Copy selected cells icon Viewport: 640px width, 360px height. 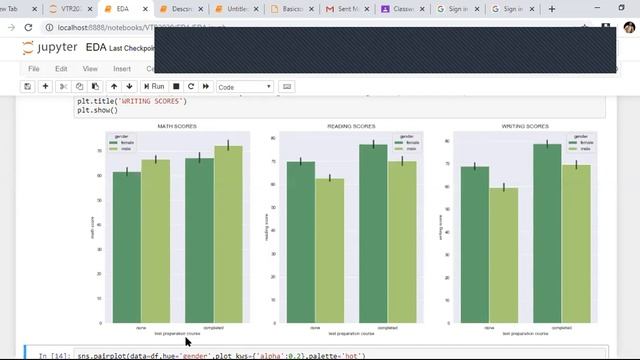point(79,87)
